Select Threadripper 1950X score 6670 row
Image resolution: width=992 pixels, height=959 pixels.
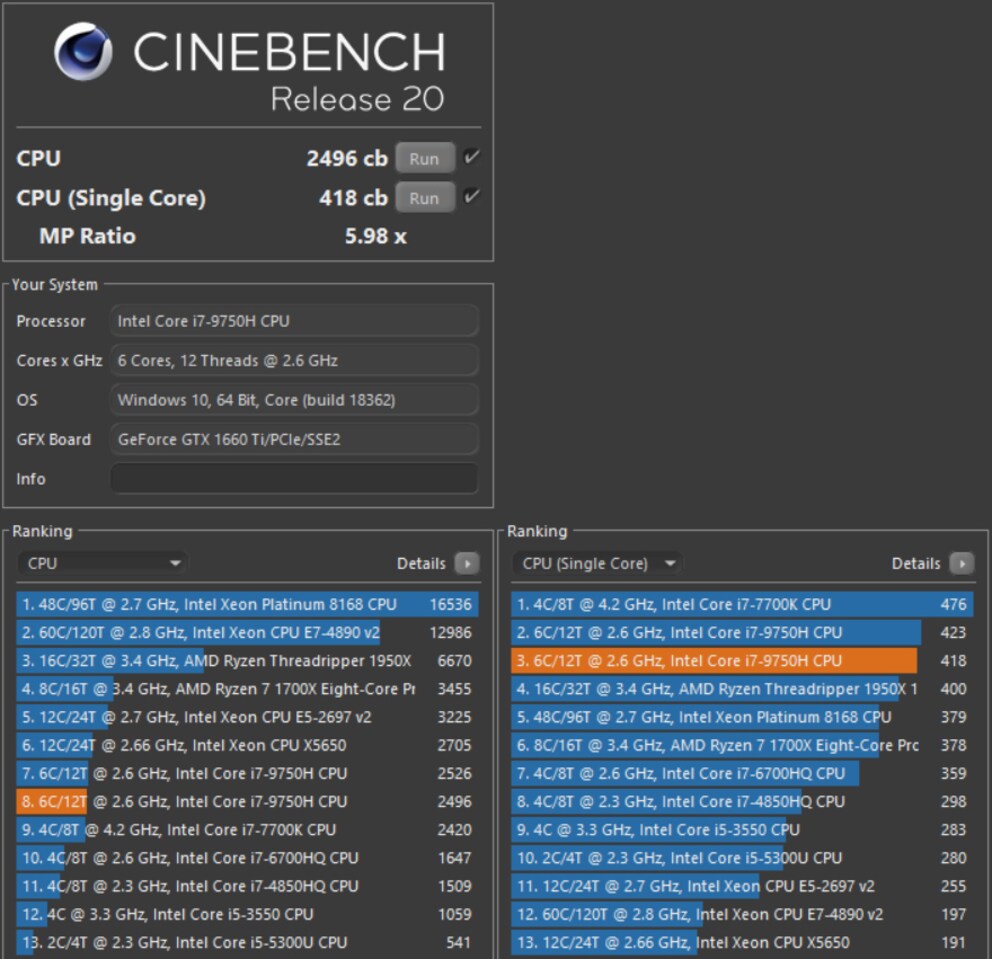click(247, 660)
